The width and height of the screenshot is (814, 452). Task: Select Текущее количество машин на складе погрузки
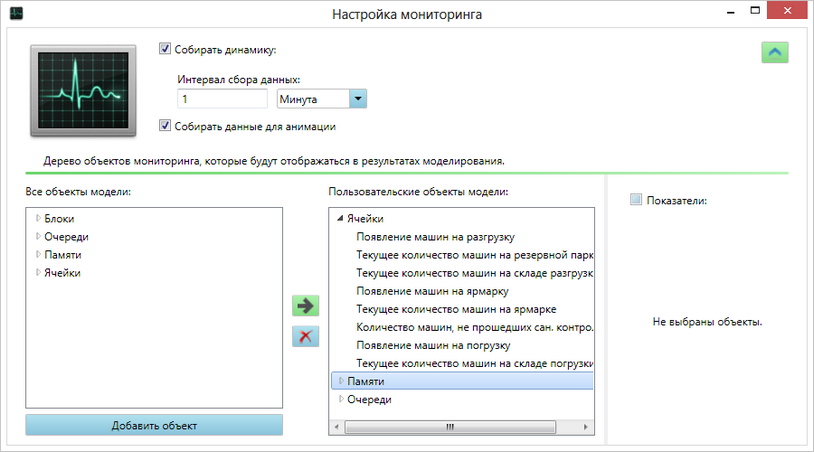pos(474,363)
